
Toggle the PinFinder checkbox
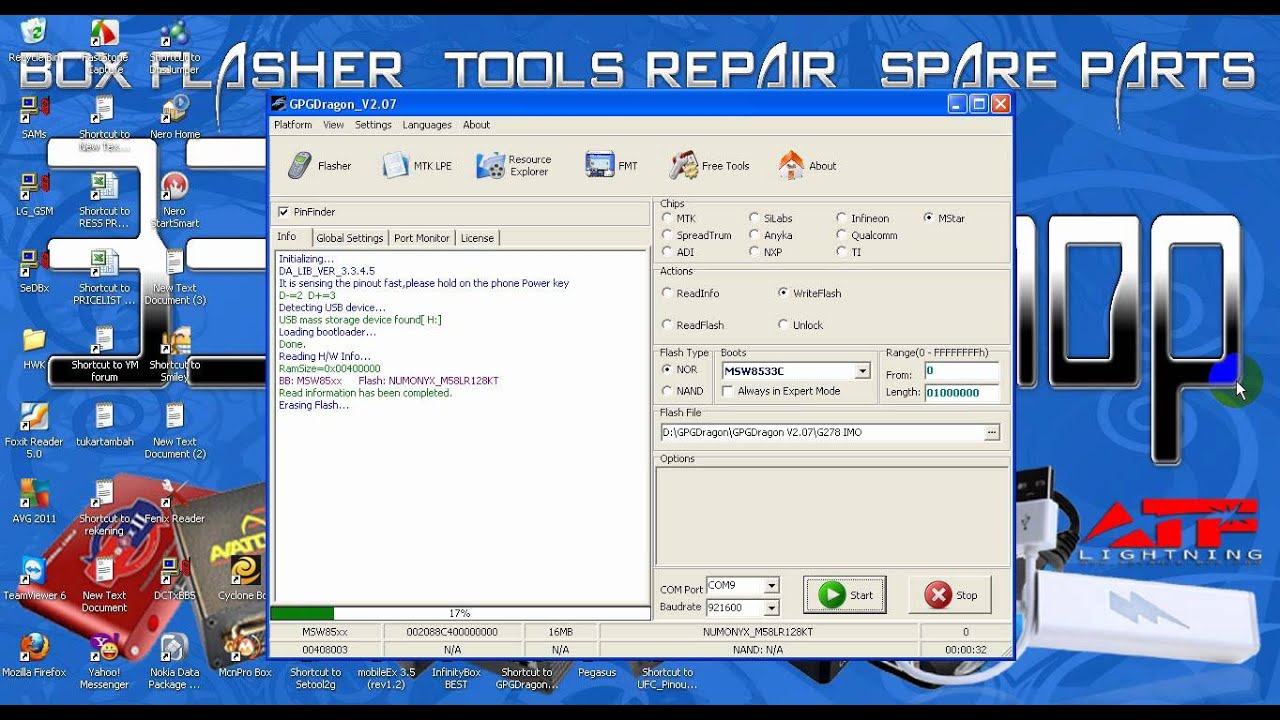click(284, 212)
